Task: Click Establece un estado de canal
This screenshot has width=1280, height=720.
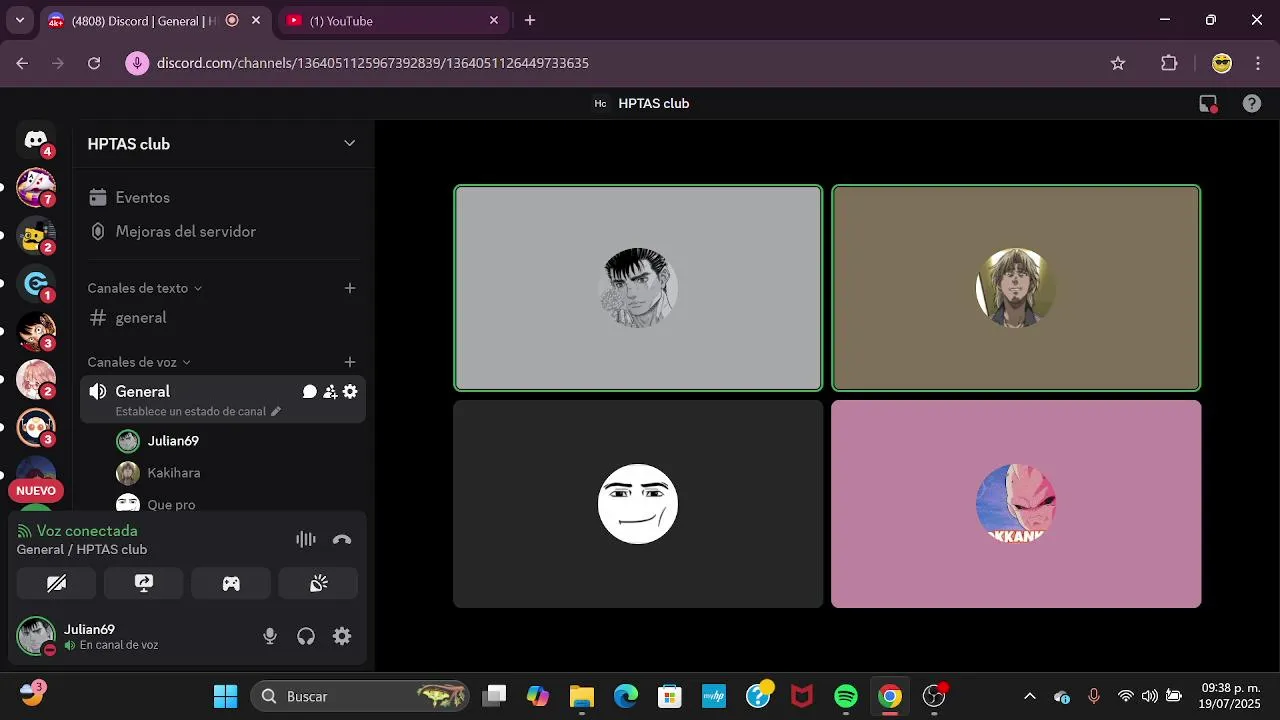Action: [198, 411]
